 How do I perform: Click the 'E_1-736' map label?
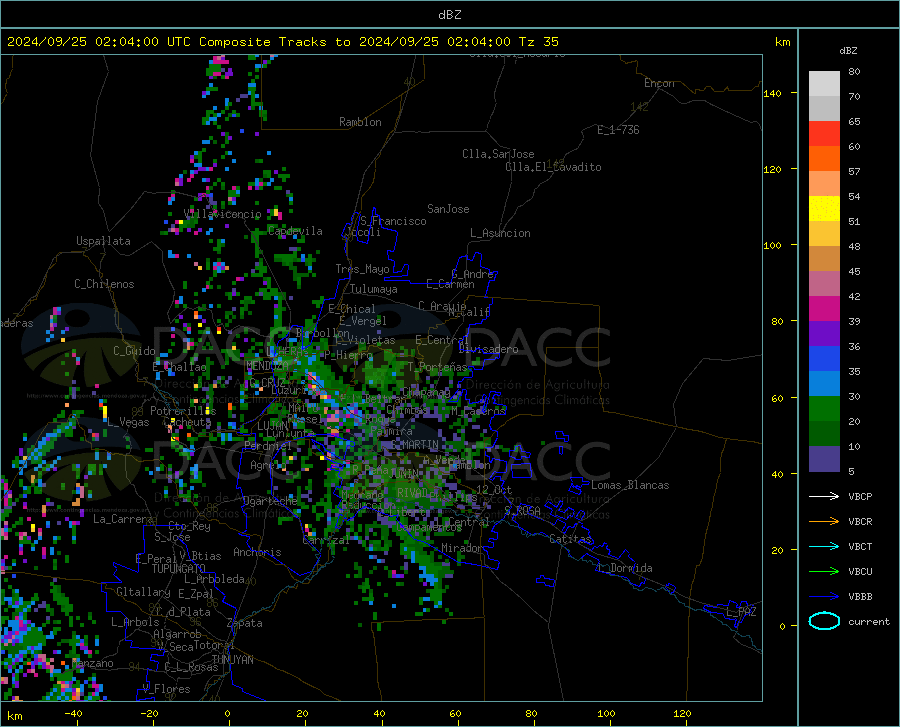tap(618, 130)
